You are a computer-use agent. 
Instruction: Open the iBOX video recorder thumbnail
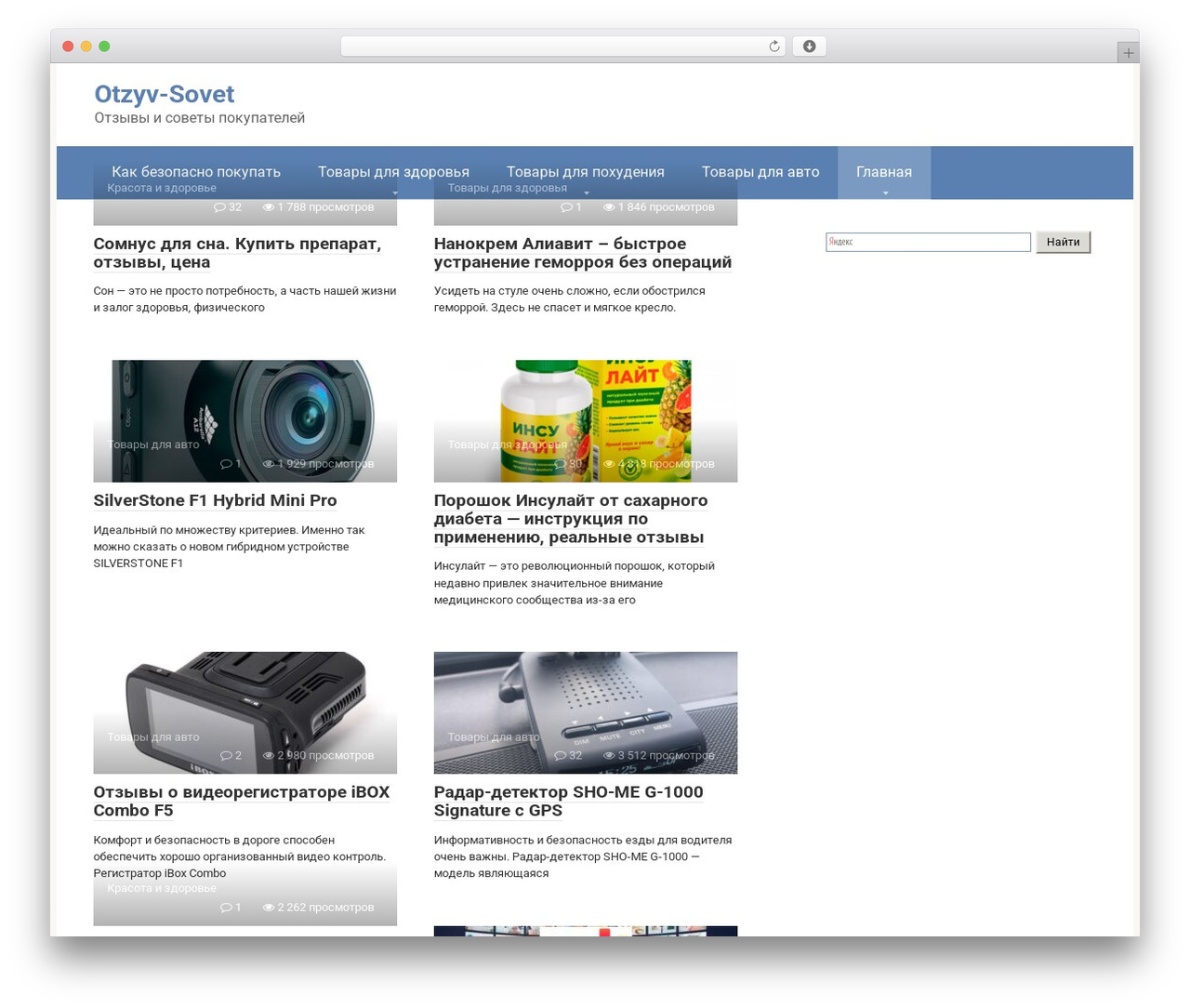[245, 712]
